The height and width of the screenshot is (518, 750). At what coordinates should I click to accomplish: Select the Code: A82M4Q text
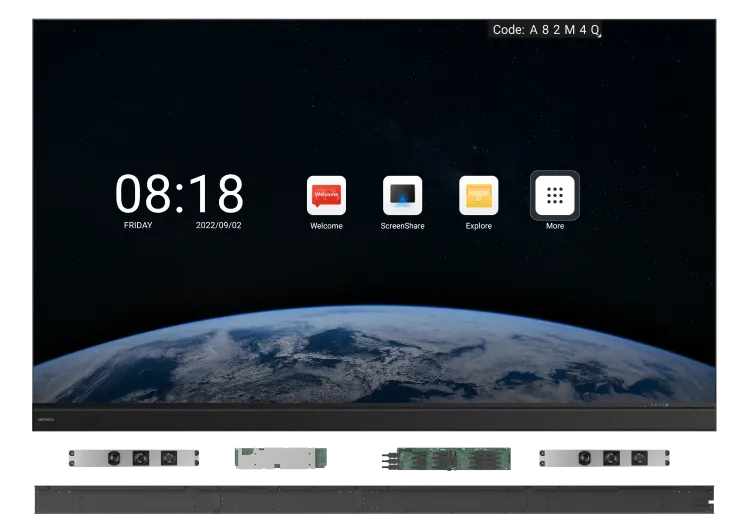[546, 30]
